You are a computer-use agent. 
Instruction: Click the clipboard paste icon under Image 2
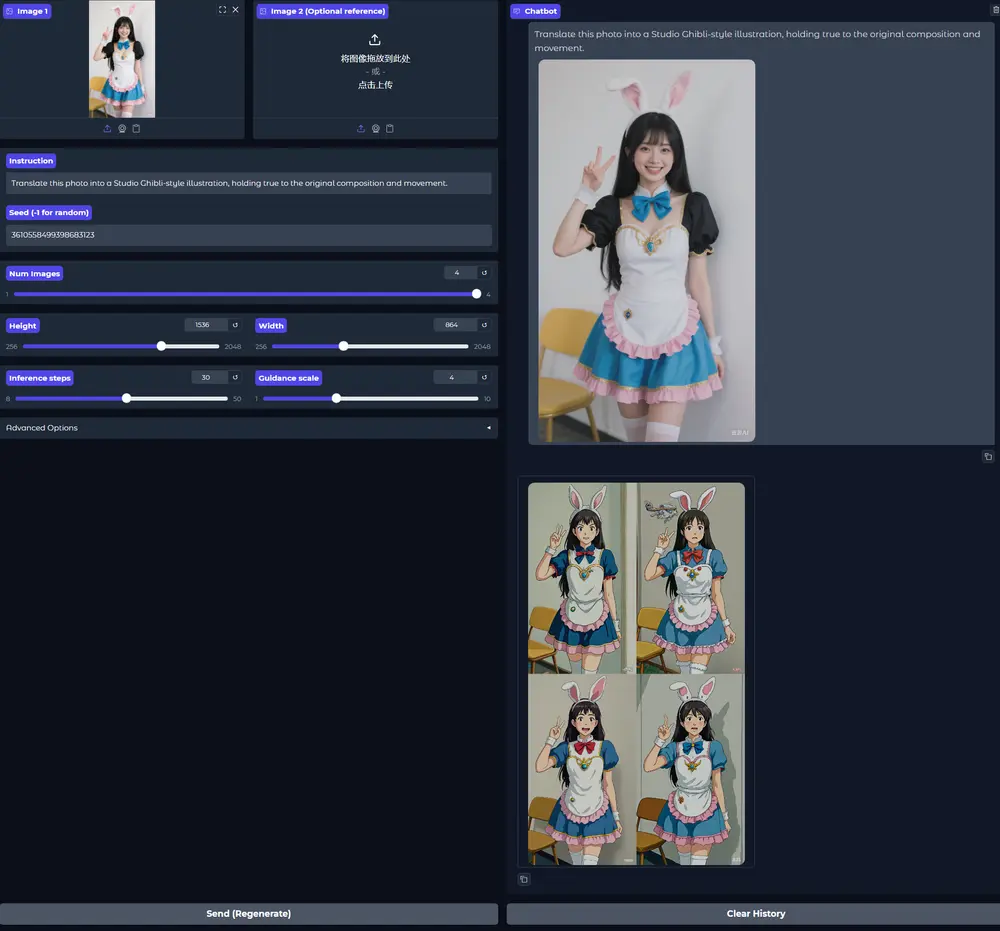tap(389, 129)
